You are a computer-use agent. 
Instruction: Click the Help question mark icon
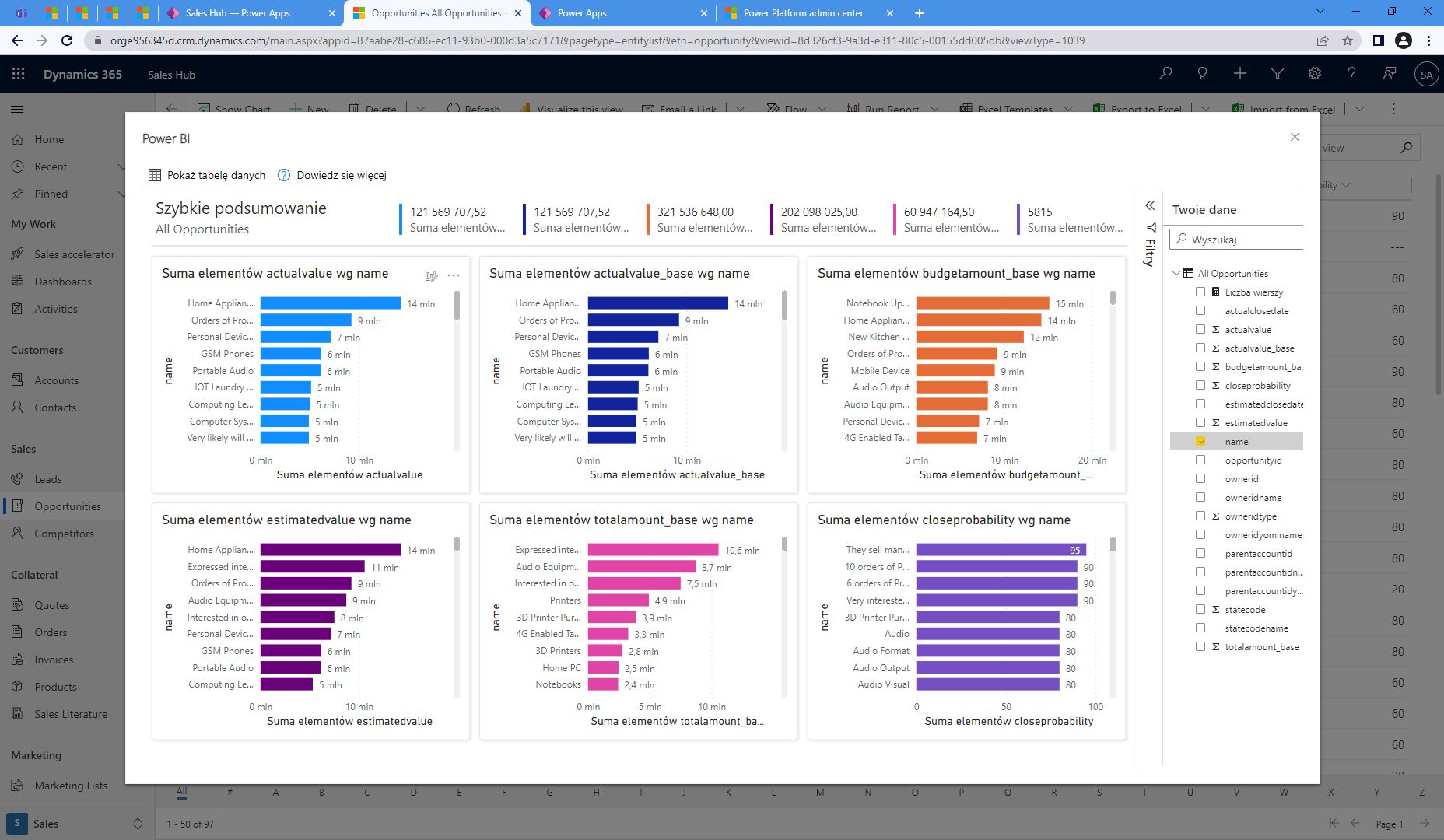[1351, 73]
